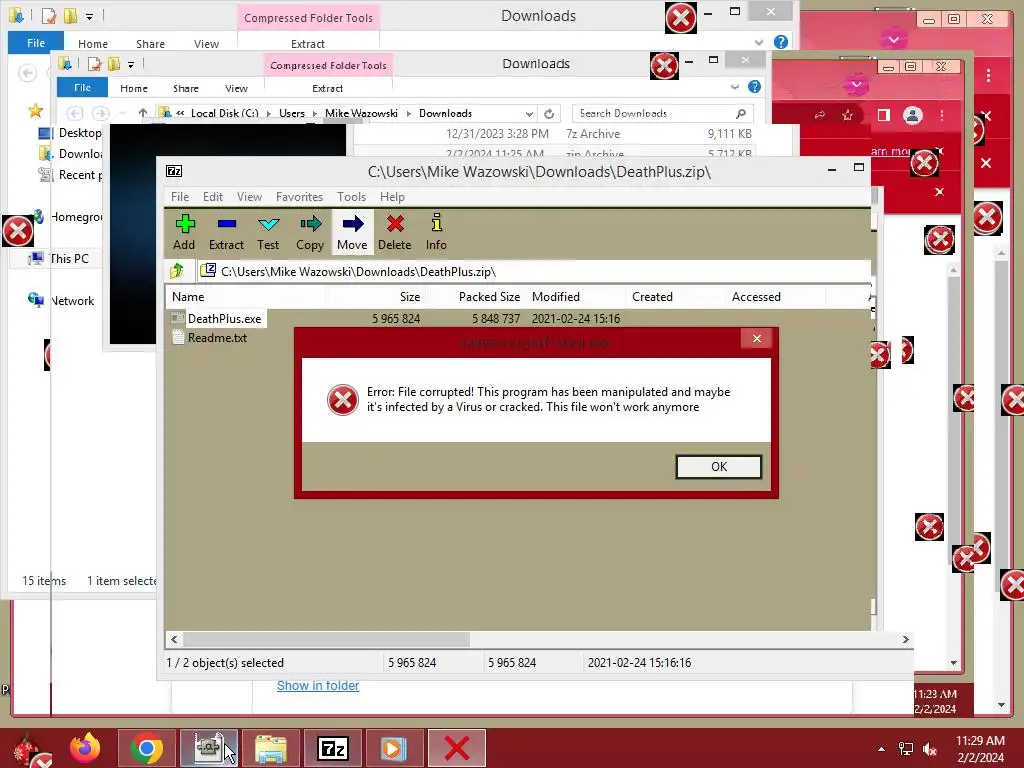Click Mike Wazowski in breadcrumb path
The height and width of the screenshot is (768, 1024).
(x=361, y=113)
